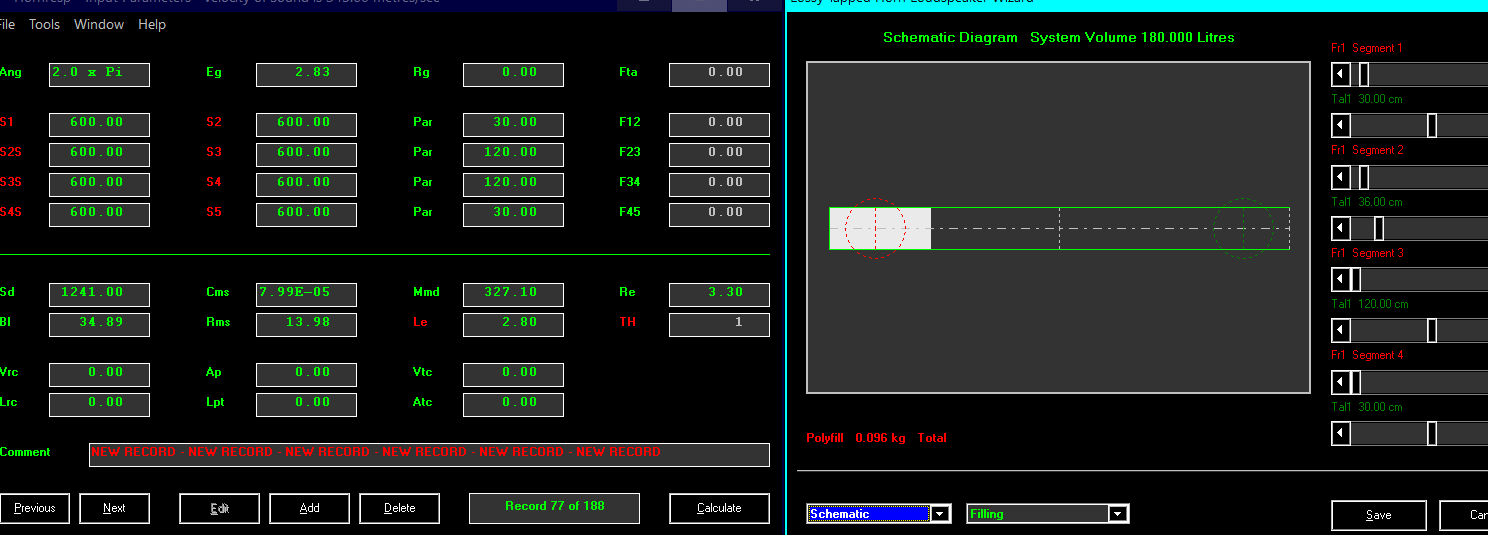1488x535 pixels.
Task: Click the Calculate button
Action: point(720,508)
